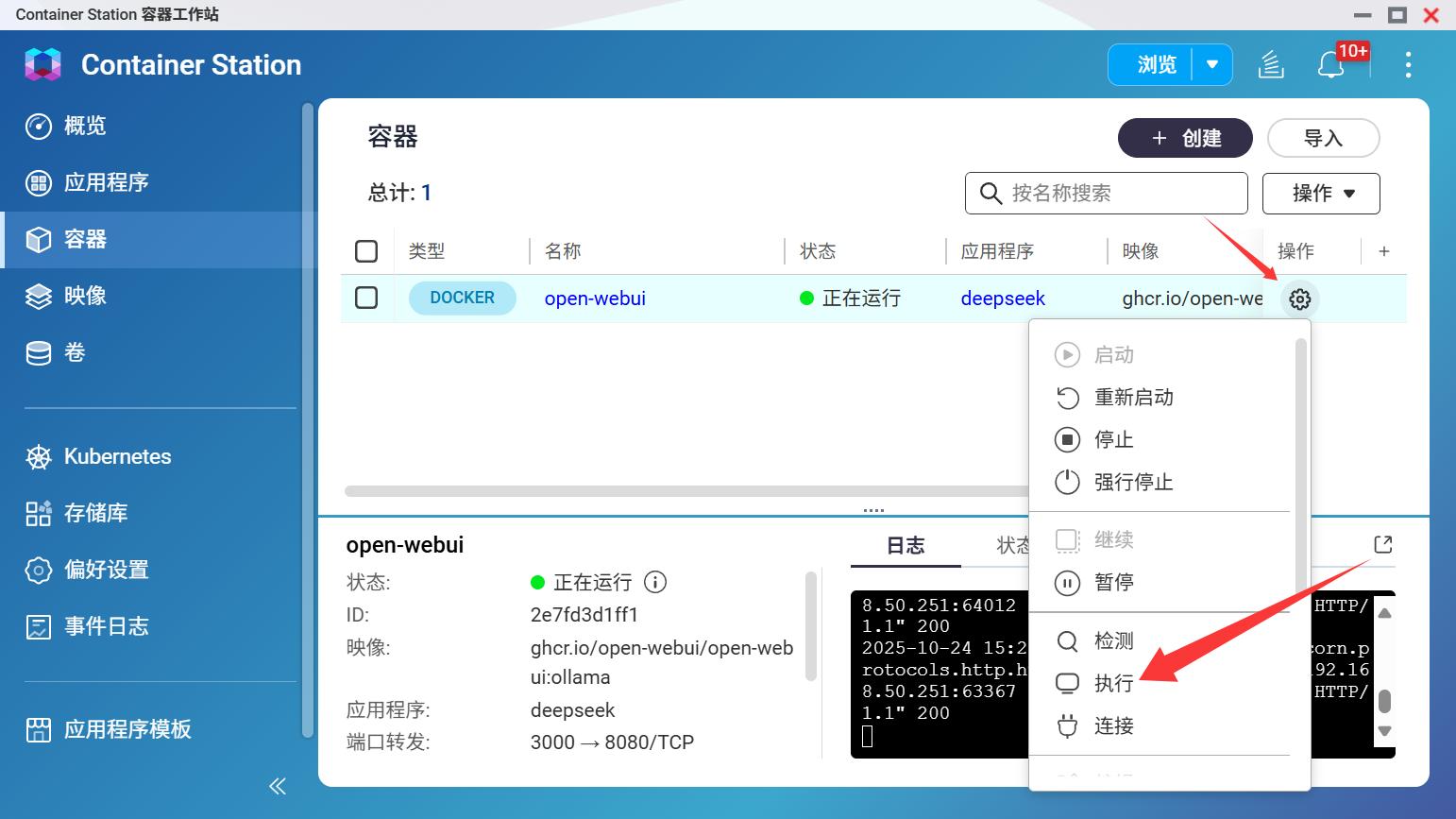Click the log terminal scroll-down arrow
This screenshot has width=1456, height=819.
click(1384, 730)
